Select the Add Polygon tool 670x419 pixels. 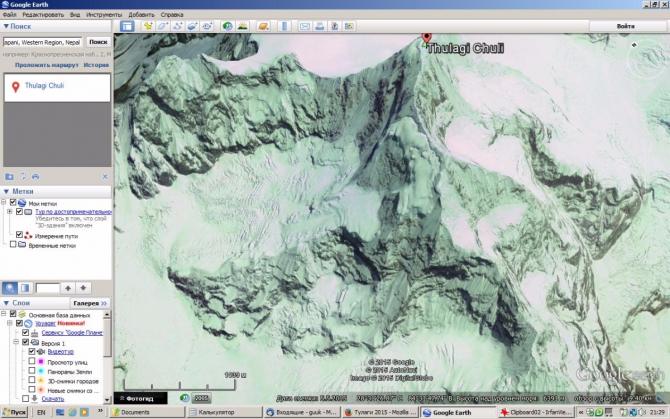(162, 26)
